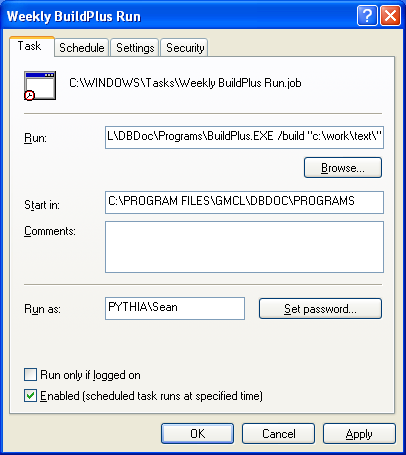Viewport: 406px width, 455px height.
Task: Open the Settings tab
Action: coord(135,48)
